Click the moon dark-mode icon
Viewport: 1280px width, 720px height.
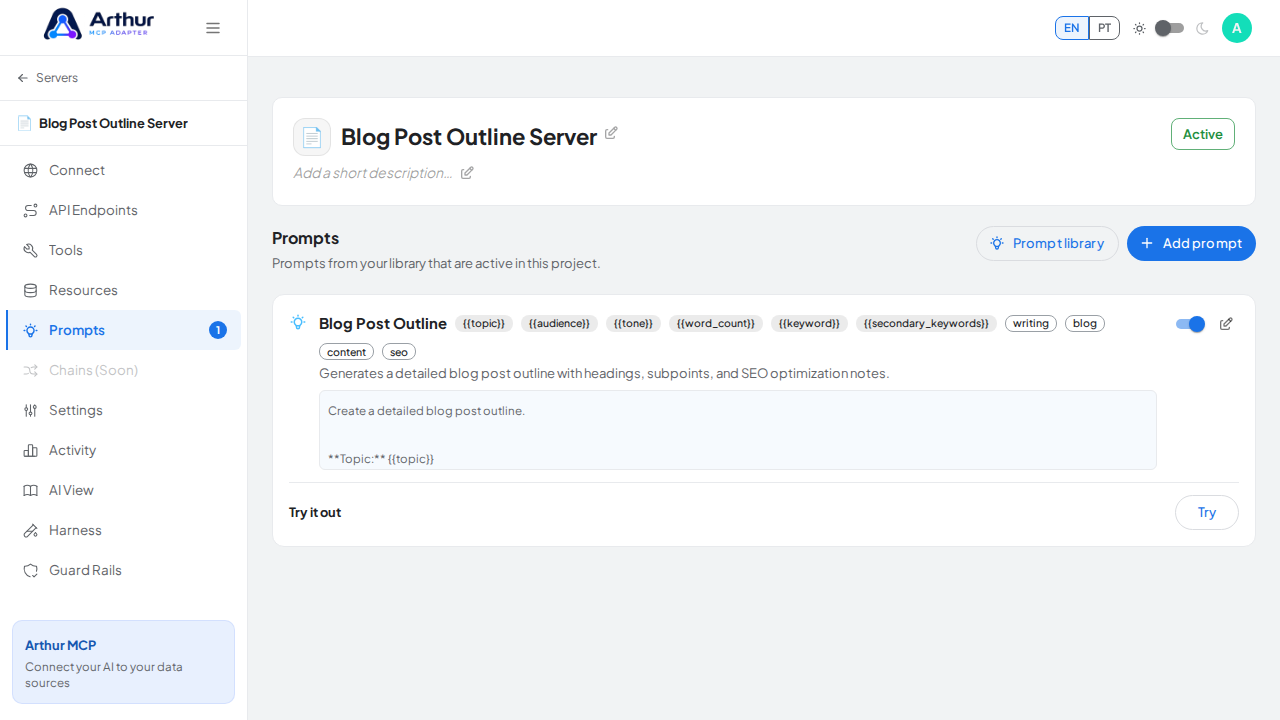(x=1202, y=28)
